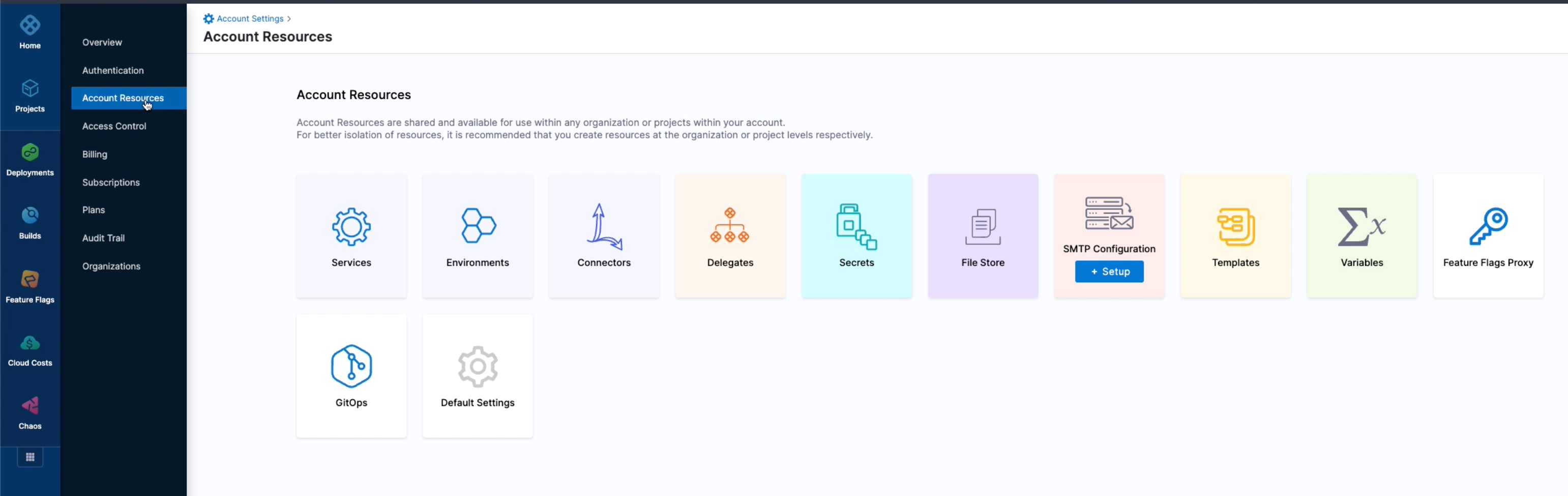
Task: Open the GitOps resource card
Action: point(351,375)
